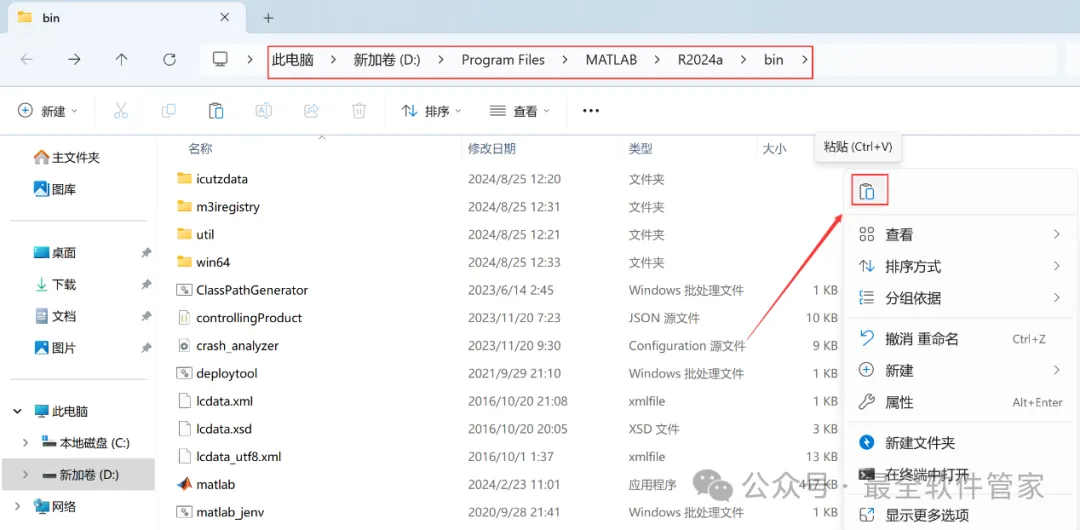1080x530 pixels.
Task: Open 图片 in the sidebar
Action: pos(55,348)
